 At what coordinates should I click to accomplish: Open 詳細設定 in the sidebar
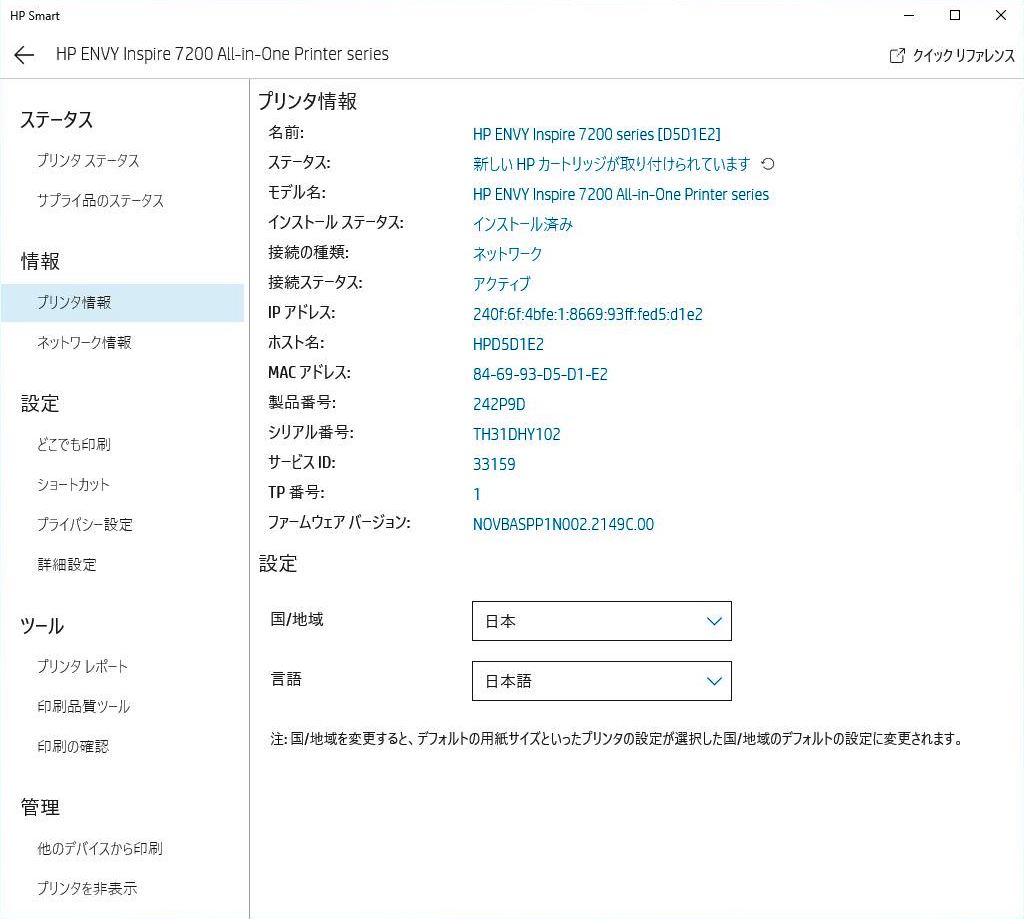pos(67,564)
